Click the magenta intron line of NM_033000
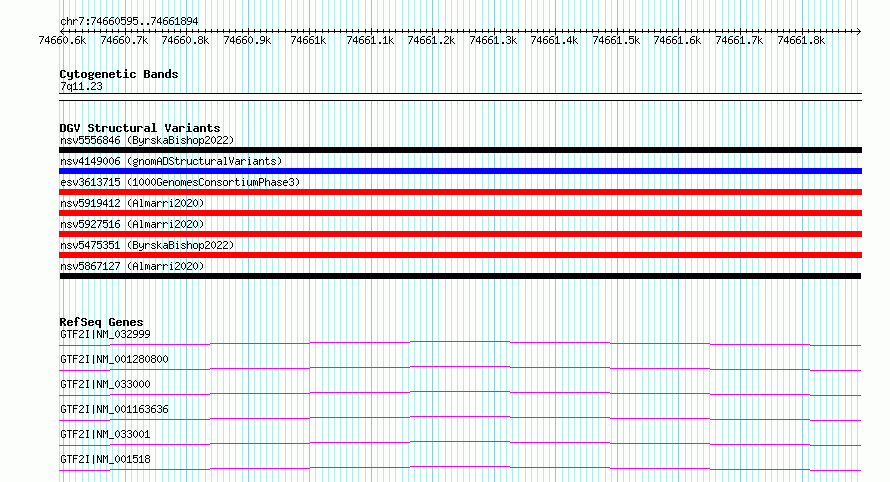 [x=460, y=392]
